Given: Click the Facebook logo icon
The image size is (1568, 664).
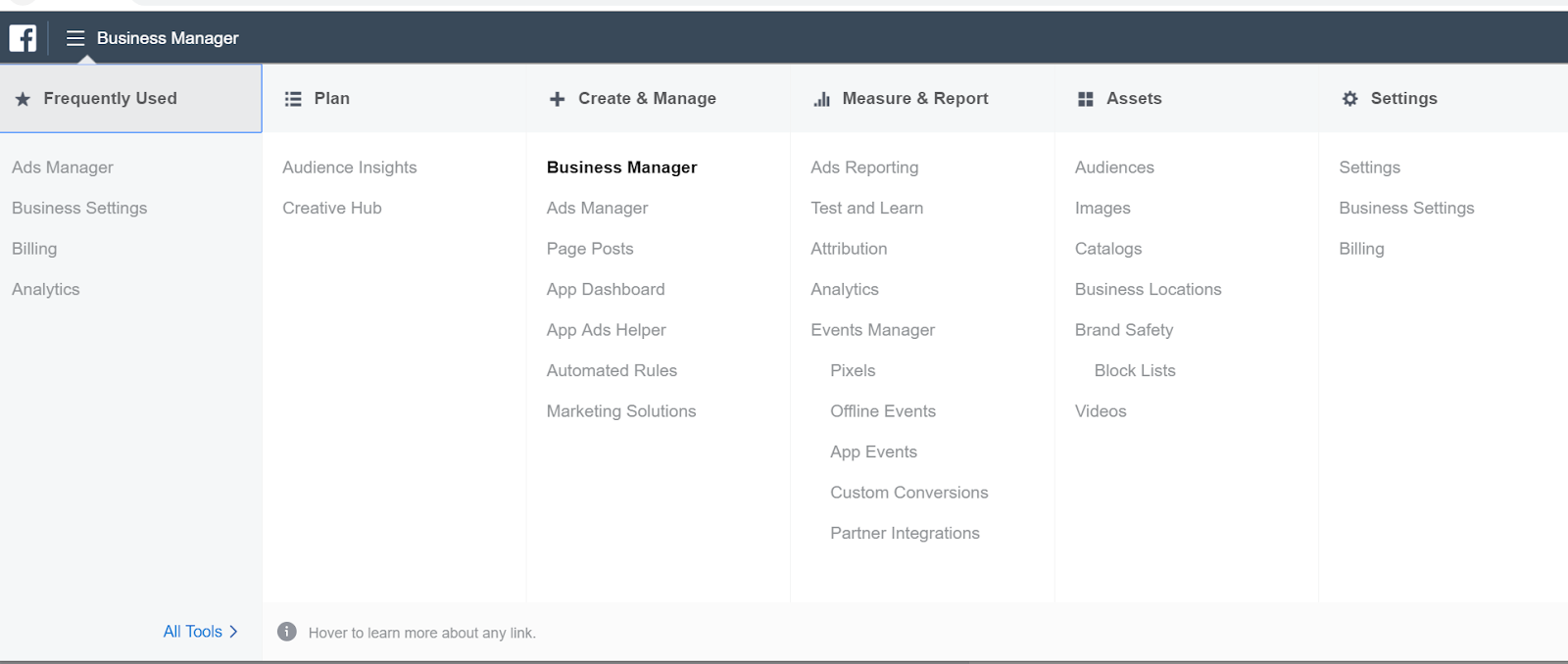Looking at the screenshot, I should [x=23, y=38].
